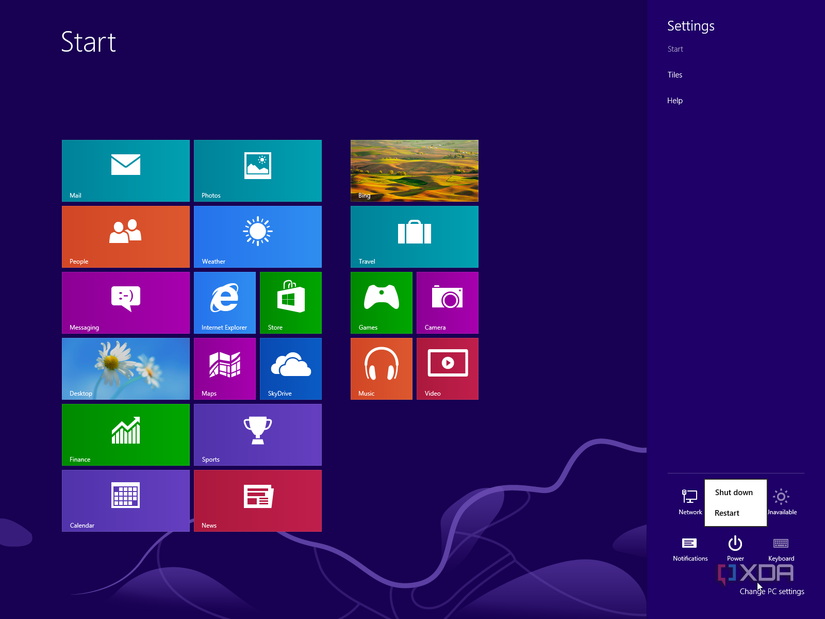Screen dimensions: 825x619
Task: Launch the Games tile
Action: (381, 302)
